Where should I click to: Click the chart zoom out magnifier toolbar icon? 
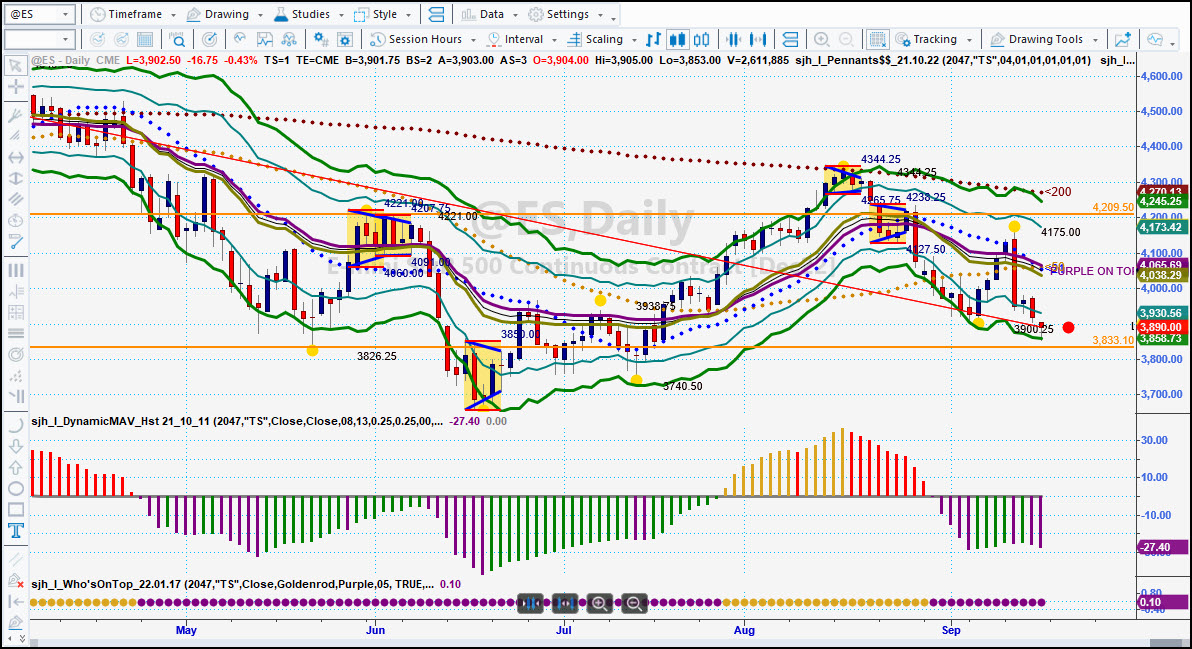(845, 40)
